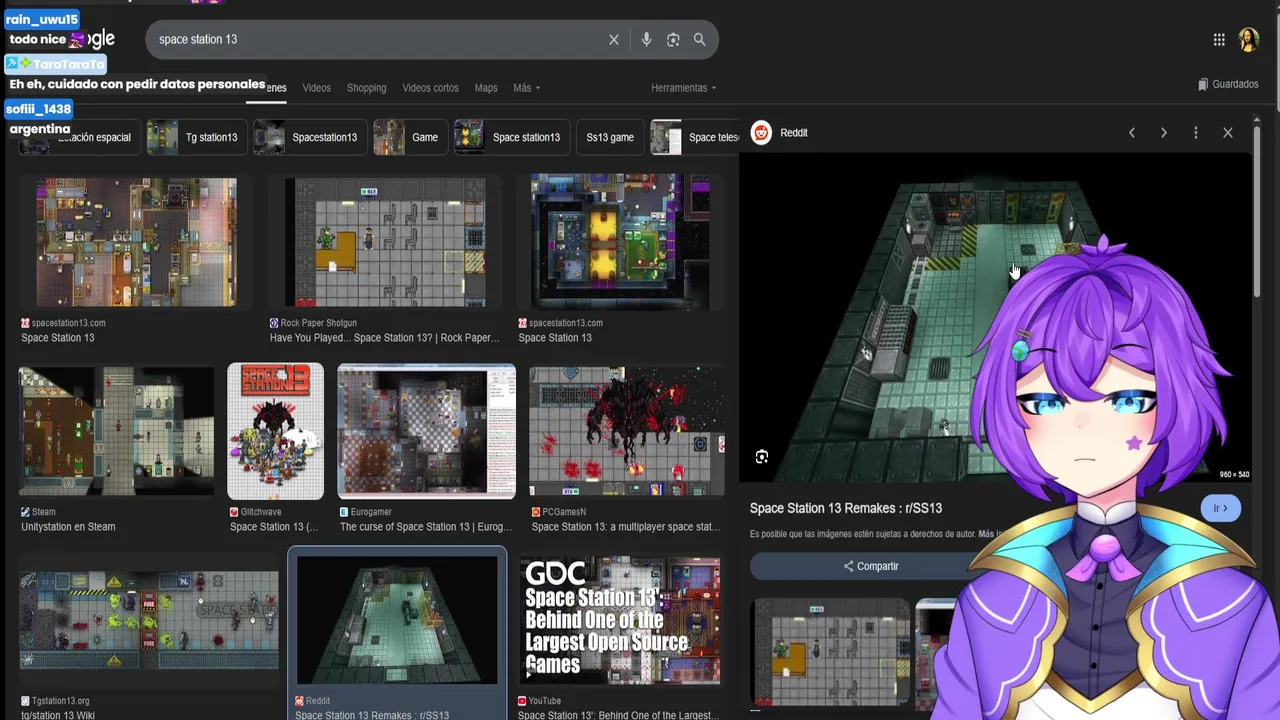
Task: Open 'tg/station 13 Wiki' caption link
Action: pyautogui.click(x=58, y=715)
